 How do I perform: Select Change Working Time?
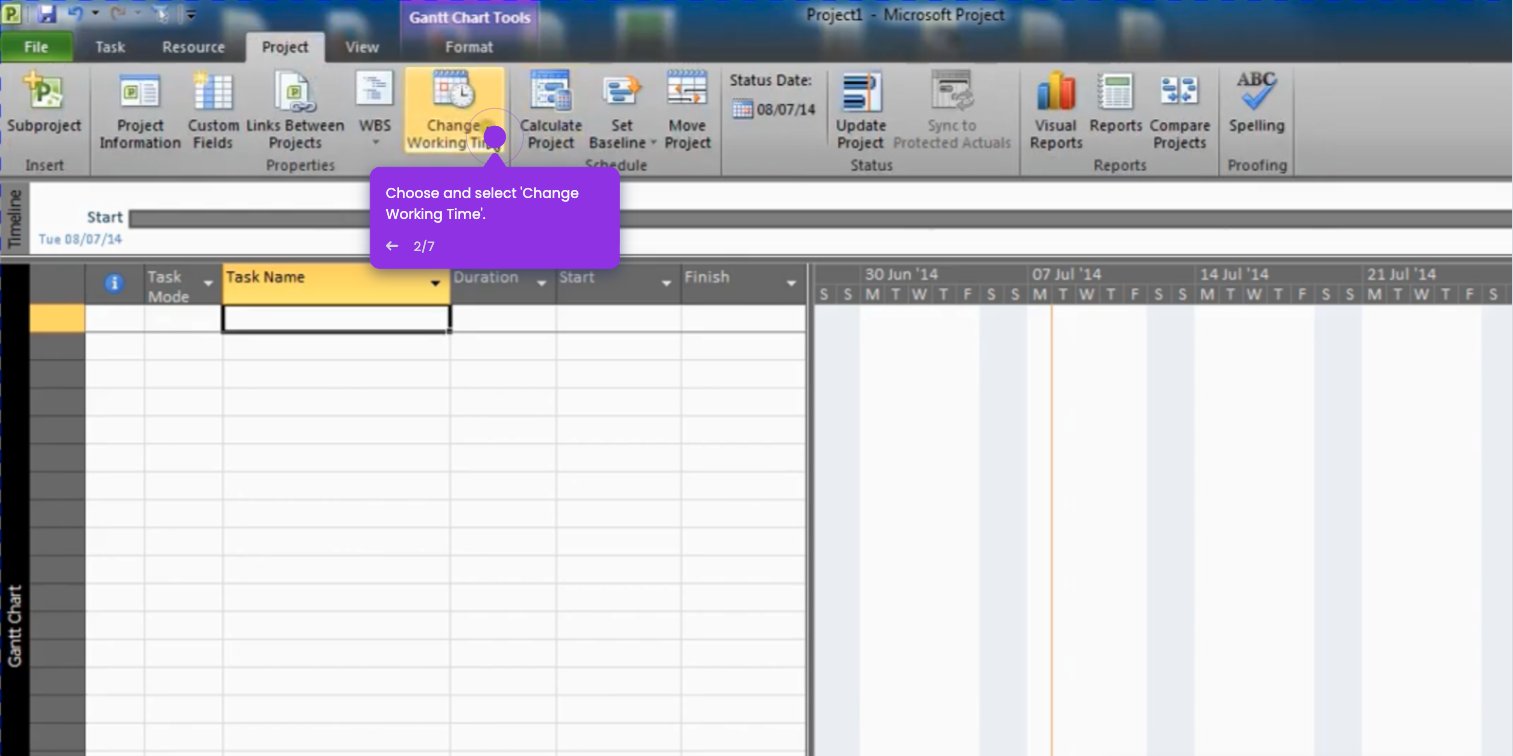(453, 110)
